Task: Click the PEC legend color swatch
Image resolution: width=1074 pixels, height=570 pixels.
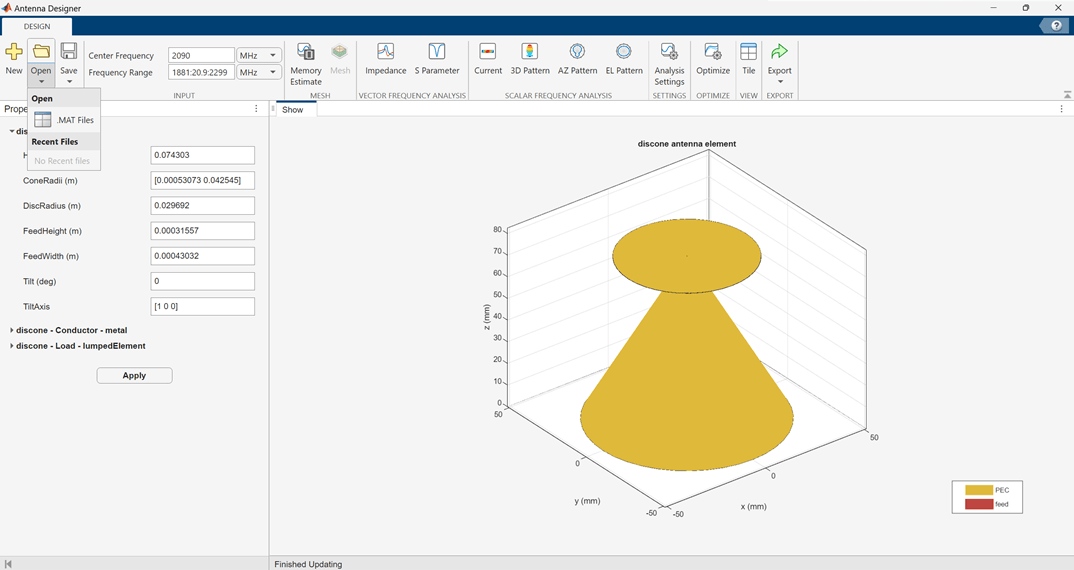Action: 978,490
